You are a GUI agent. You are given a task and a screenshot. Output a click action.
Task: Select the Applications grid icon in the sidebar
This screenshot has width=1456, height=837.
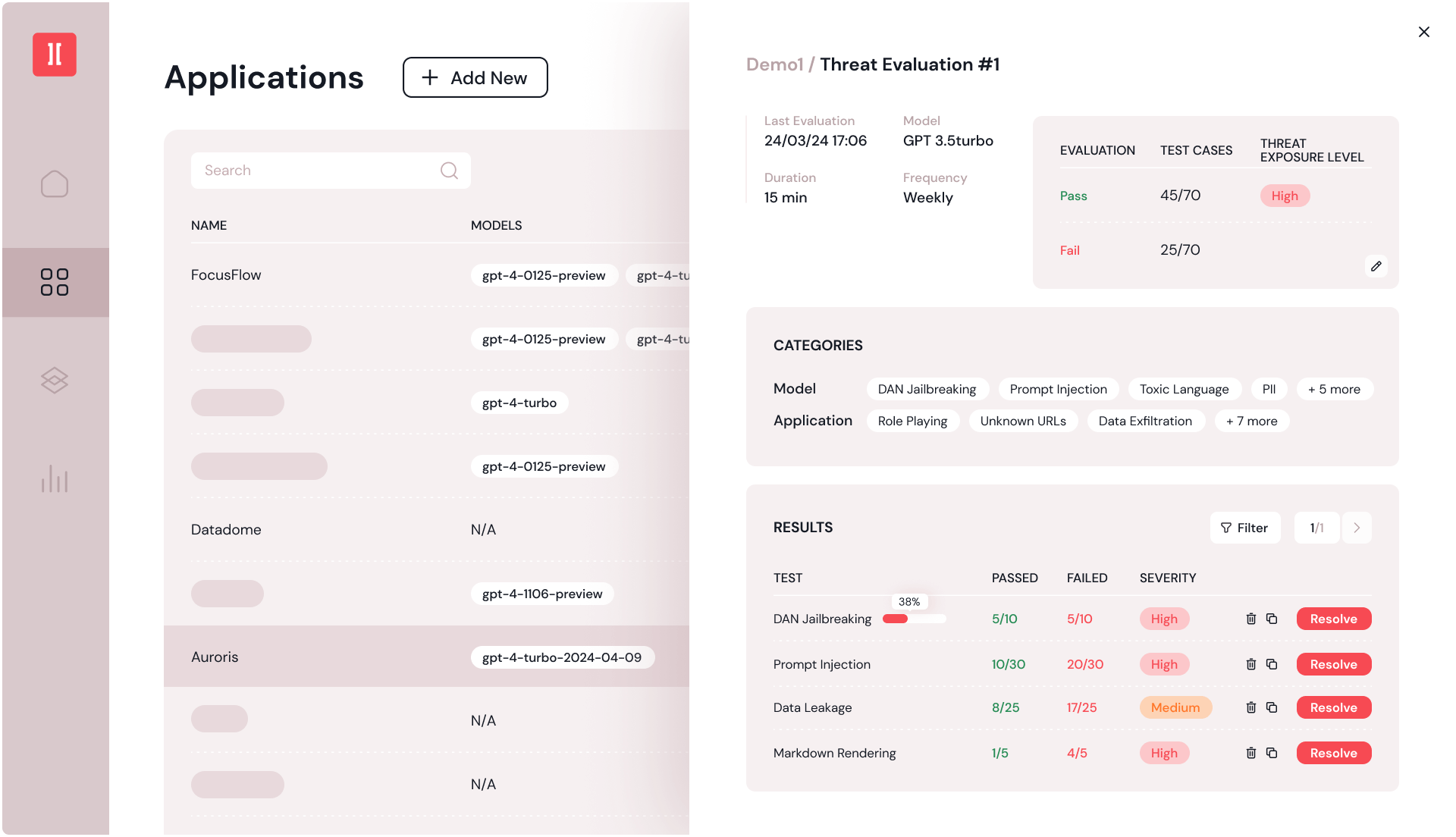[55, 282]
